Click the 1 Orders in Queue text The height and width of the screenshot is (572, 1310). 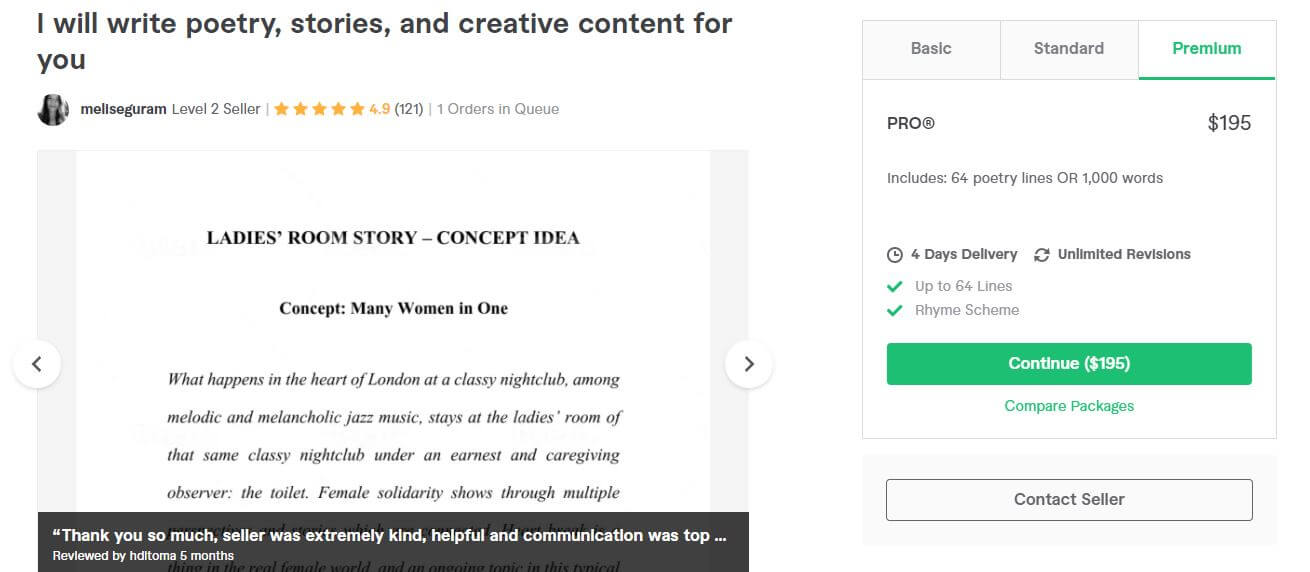[498, 109]
